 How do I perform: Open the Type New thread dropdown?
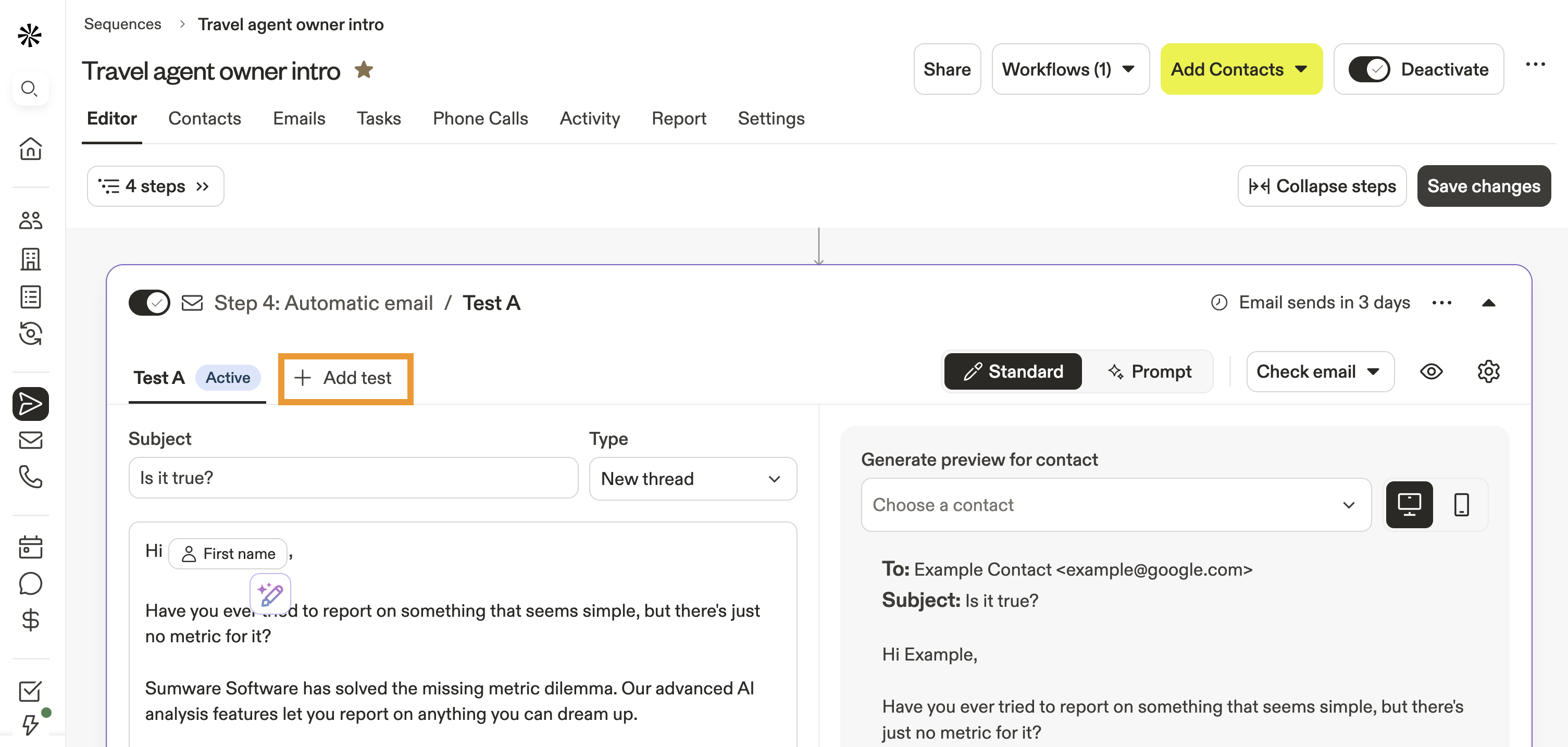tap(692, 479)
